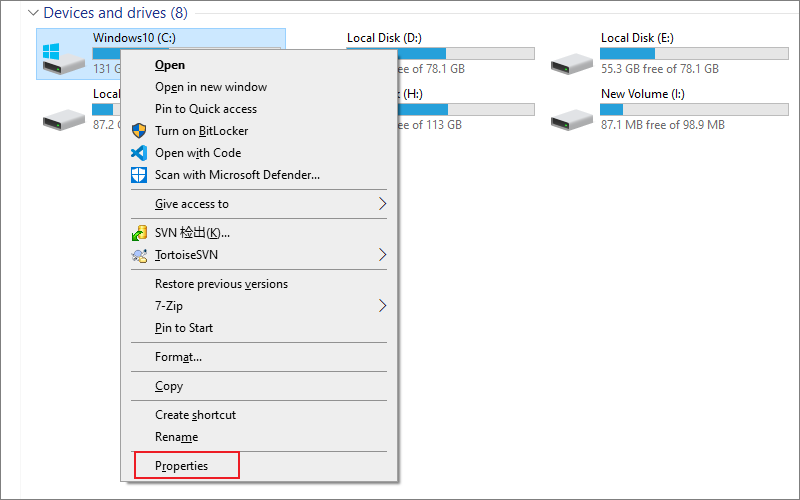This screenshot has height=500, width=800.
Task: Click the SVN checkout icon
Action: [139, 233]
